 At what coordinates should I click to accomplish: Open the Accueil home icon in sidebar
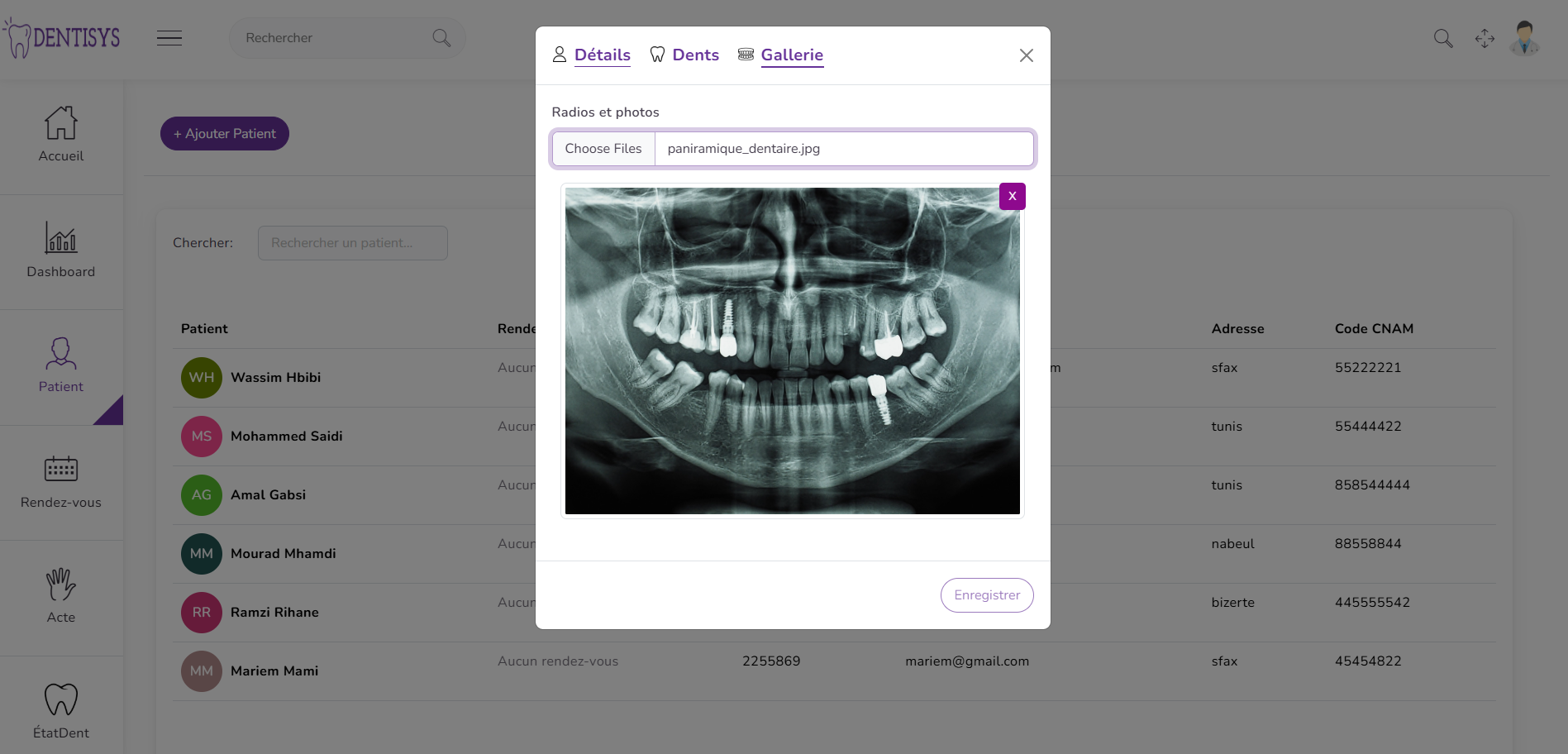coord(61,124)
